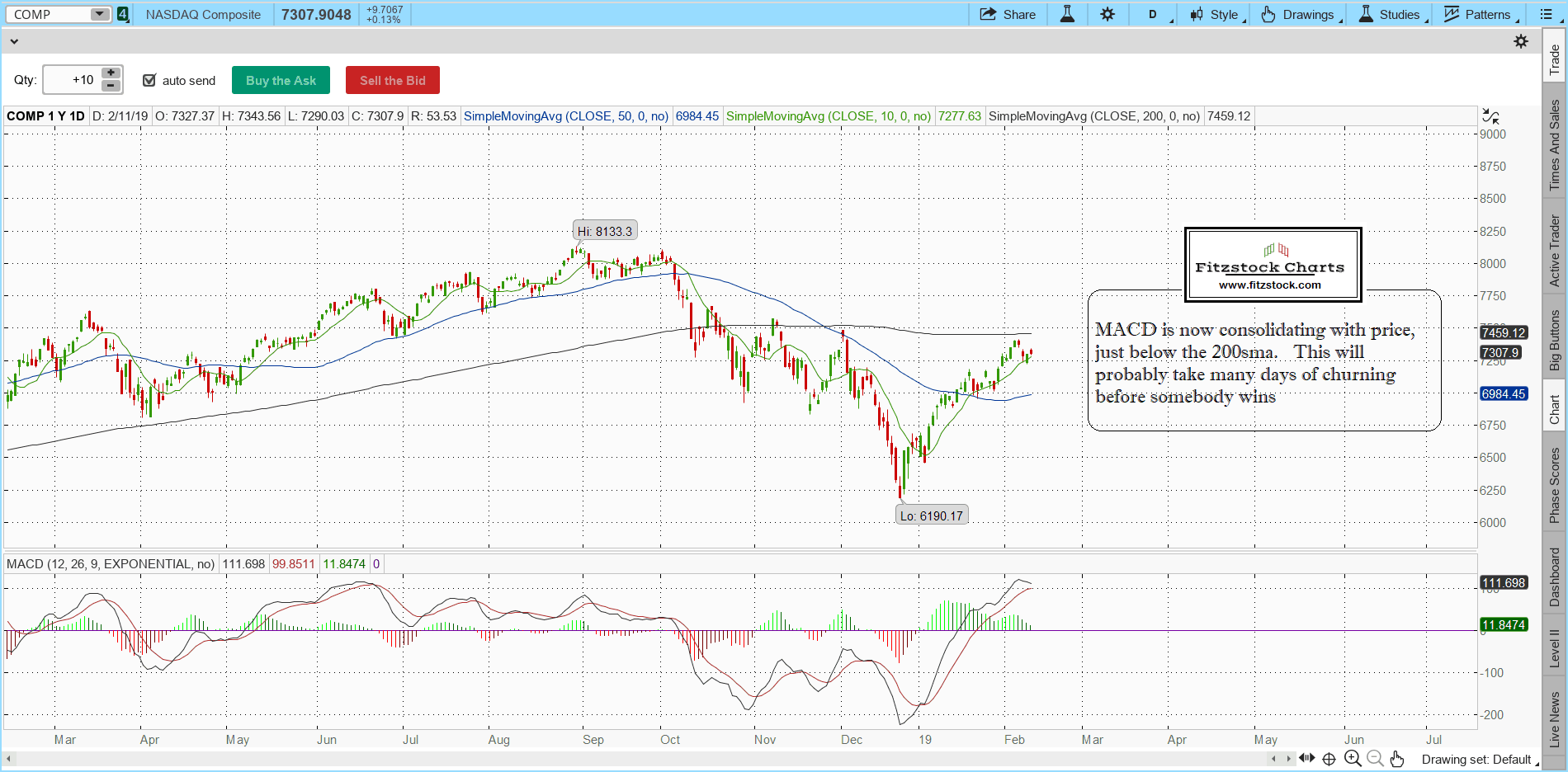The image size is (1568, 772).
Task: Open chart settings gear in top toolbar
Action: point(1108,14)
